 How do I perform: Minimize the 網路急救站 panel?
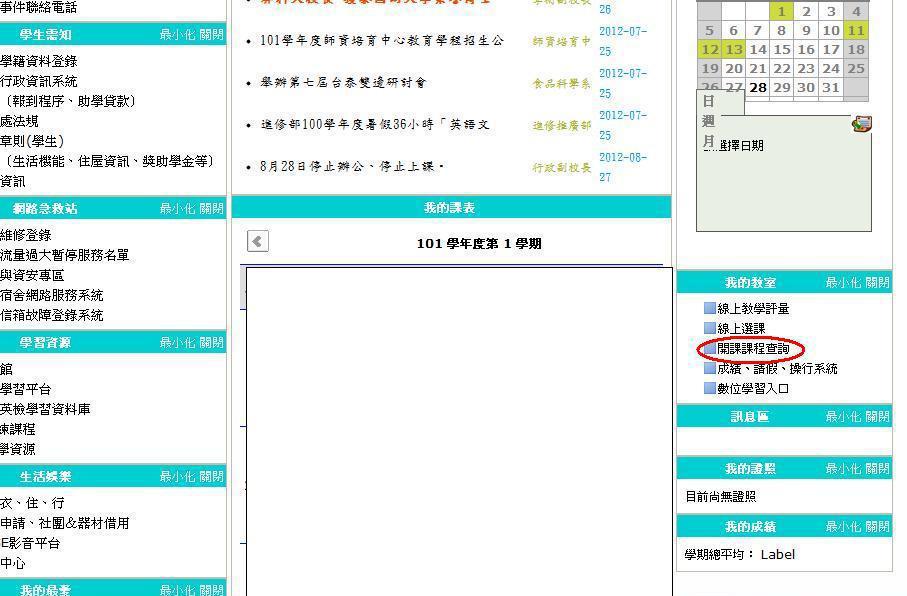178,208
